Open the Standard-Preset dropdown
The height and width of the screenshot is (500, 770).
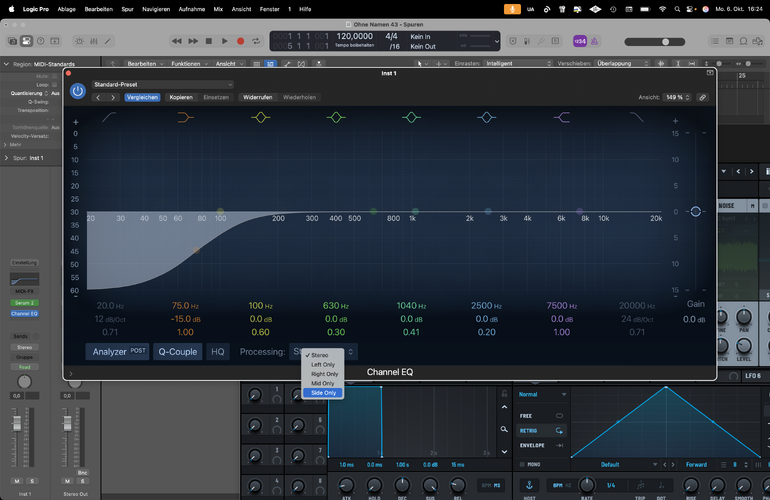click(x=162, y=85)
